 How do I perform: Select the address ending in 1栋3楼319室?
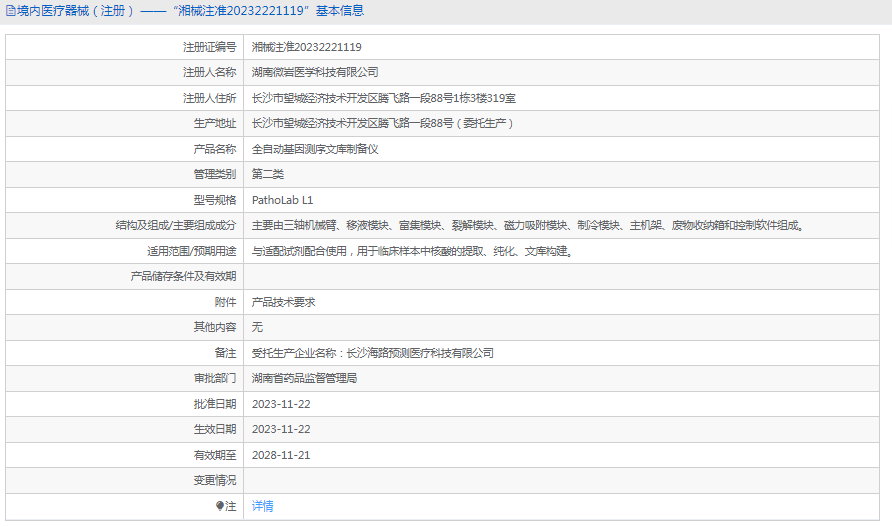(384, 98)
